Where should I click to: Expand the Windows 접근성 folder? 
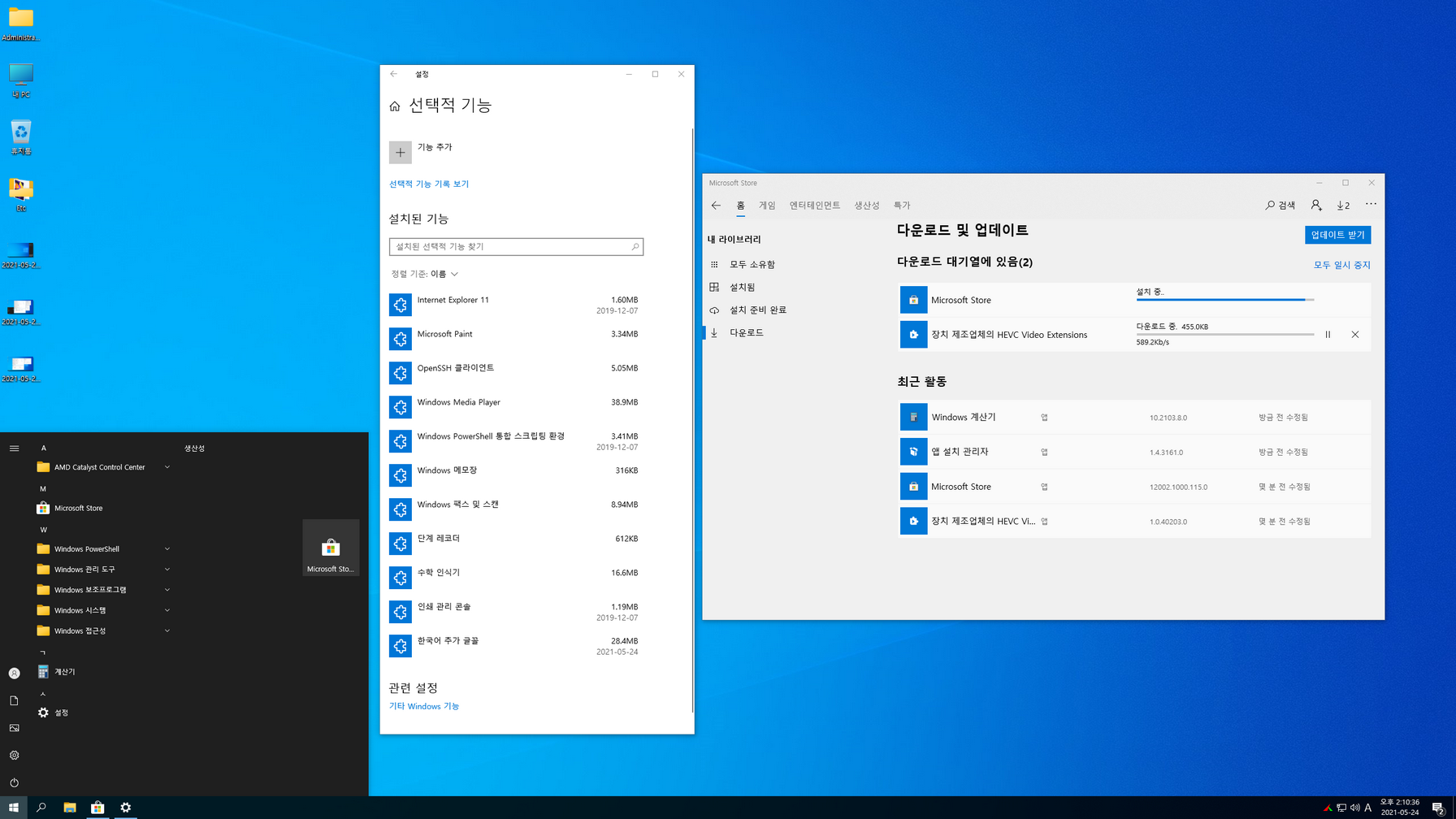pyautogui.click(x=104, y=630)
